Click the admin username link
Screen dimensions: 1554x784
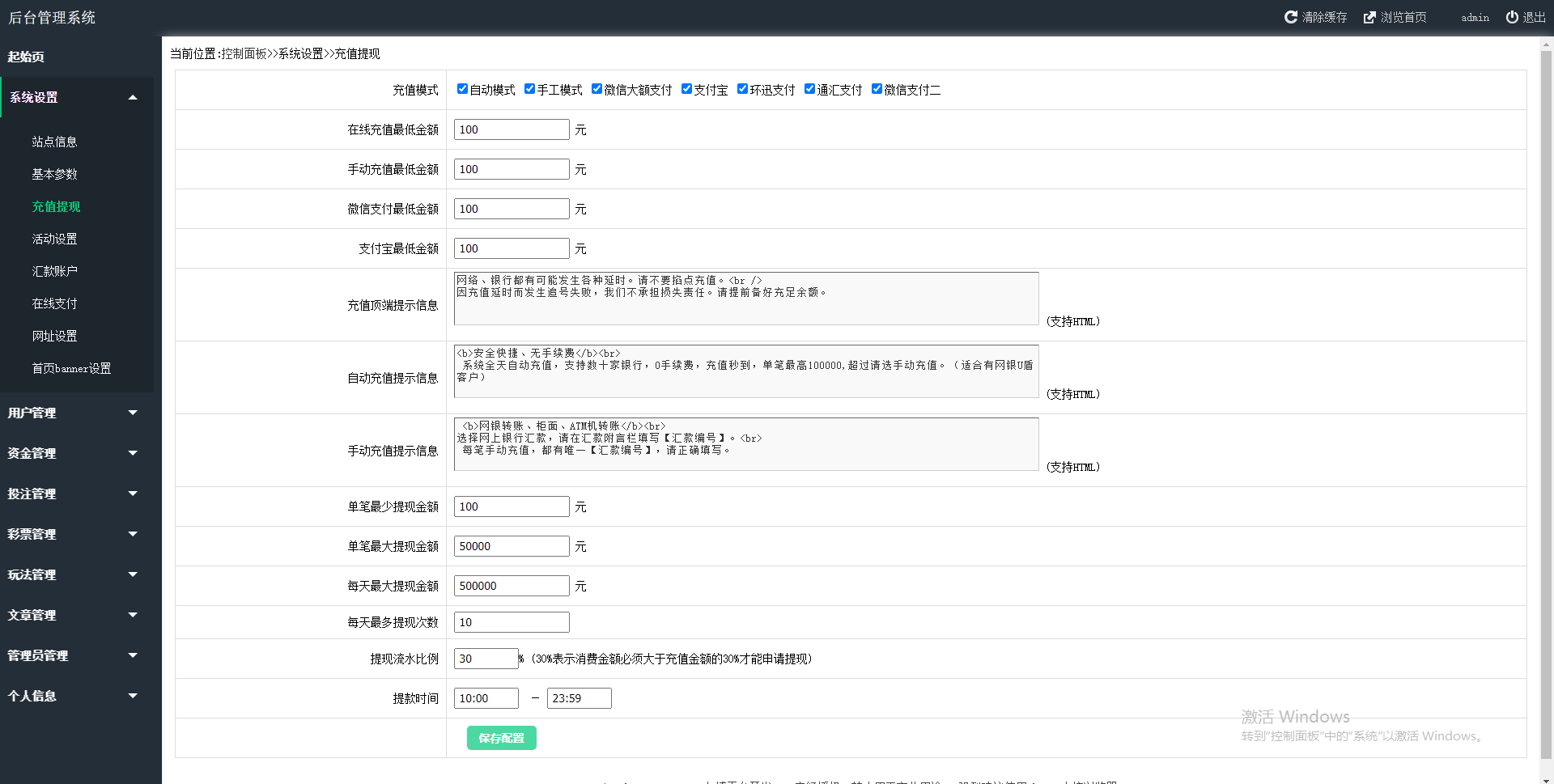coord(1475,17)
